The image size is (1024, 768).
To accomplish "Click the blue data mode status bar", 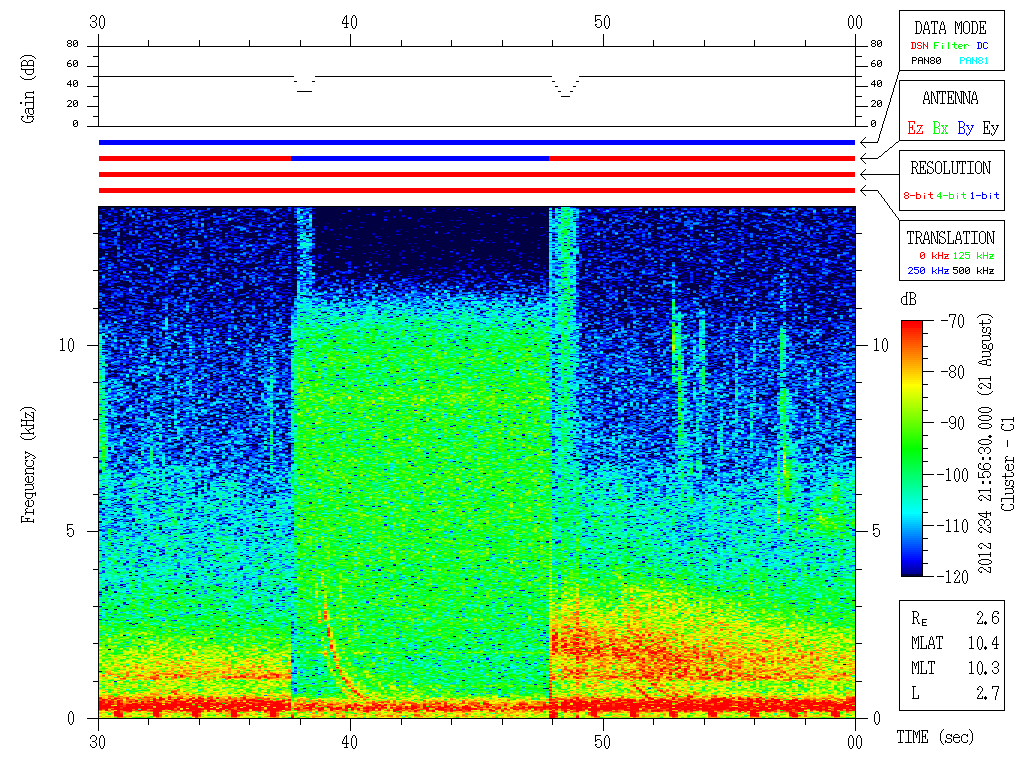I will (x=477, y=142).
